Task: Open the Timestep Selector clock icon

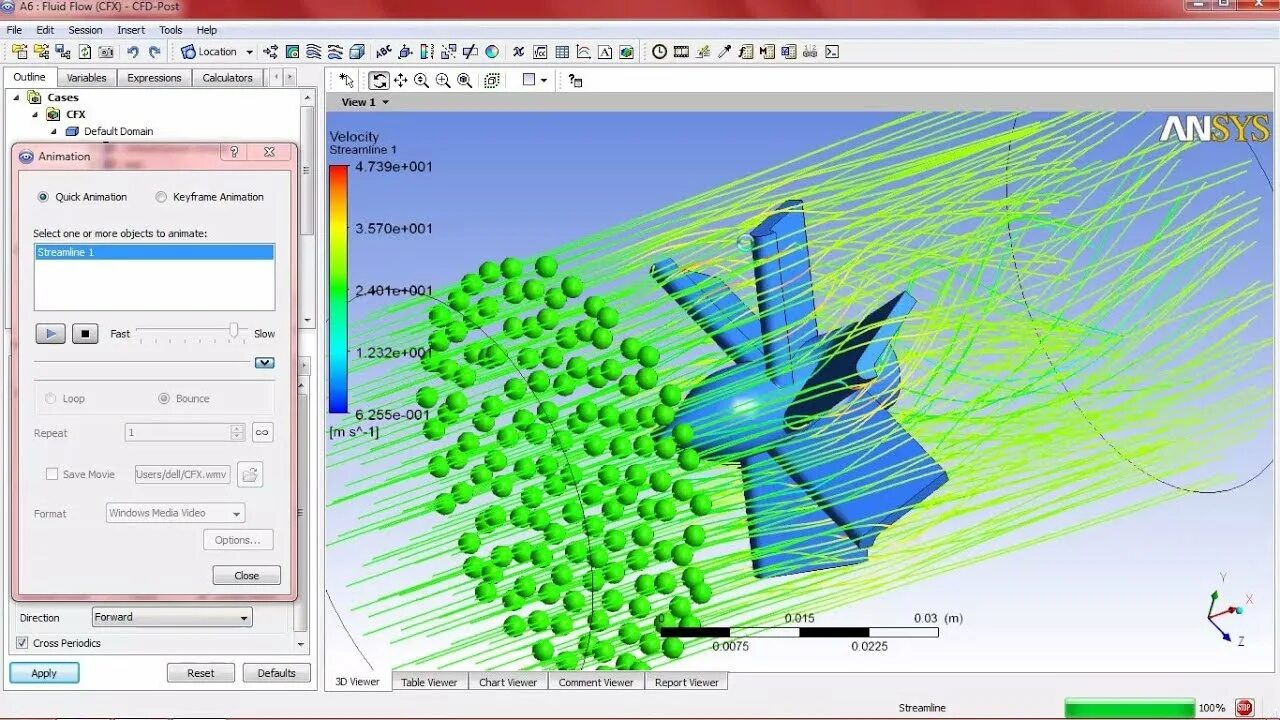Action: click(x=660, y=51)
